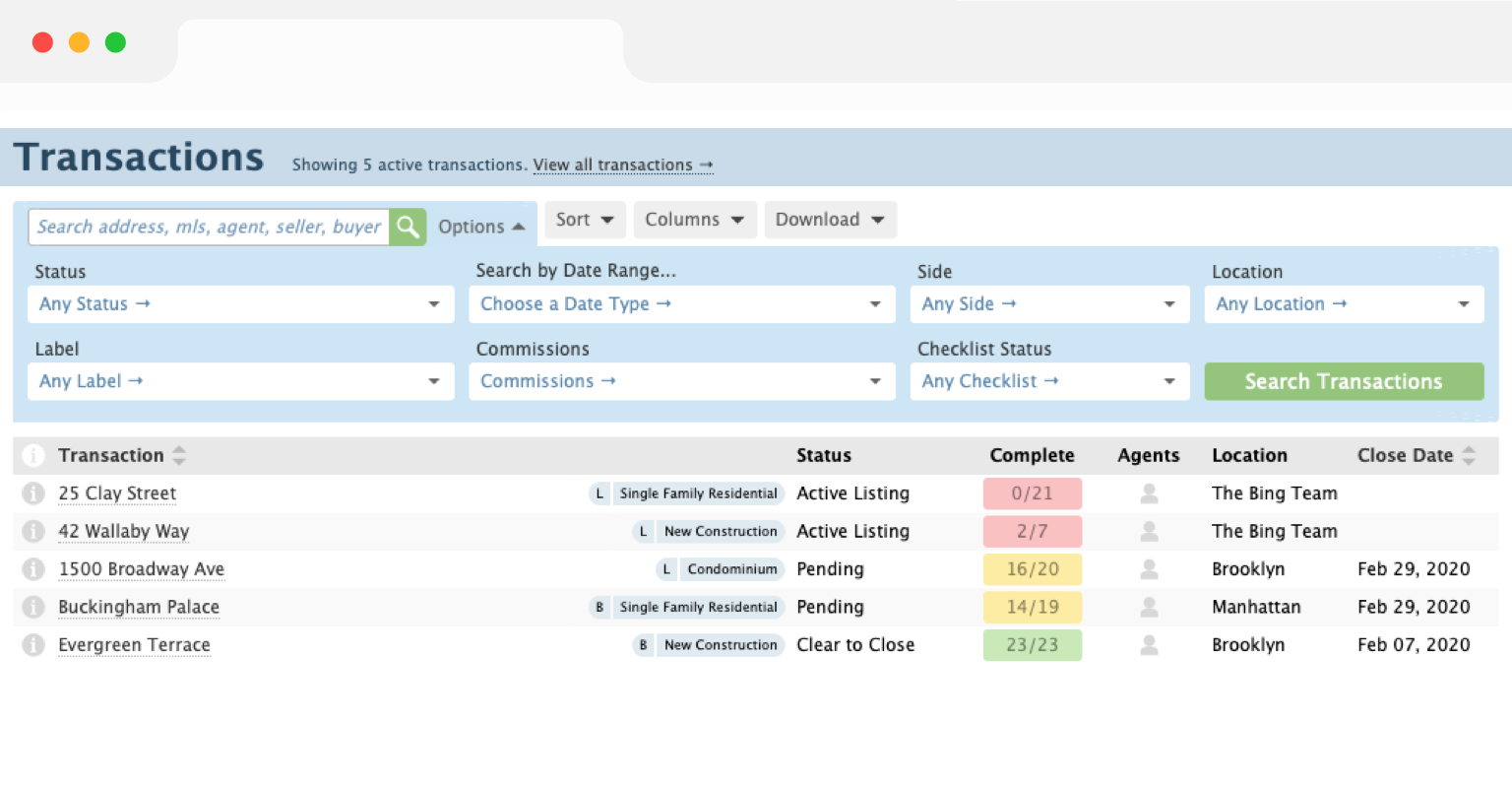
Task: Open info icon for 25 Clay Street
Action: (33, 493)
